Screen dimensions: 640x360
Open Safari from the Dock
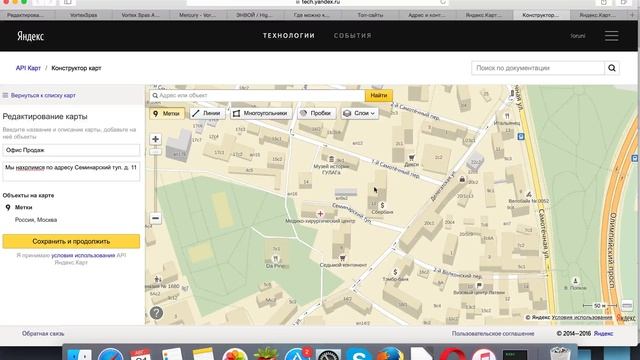tap(110, 354)
